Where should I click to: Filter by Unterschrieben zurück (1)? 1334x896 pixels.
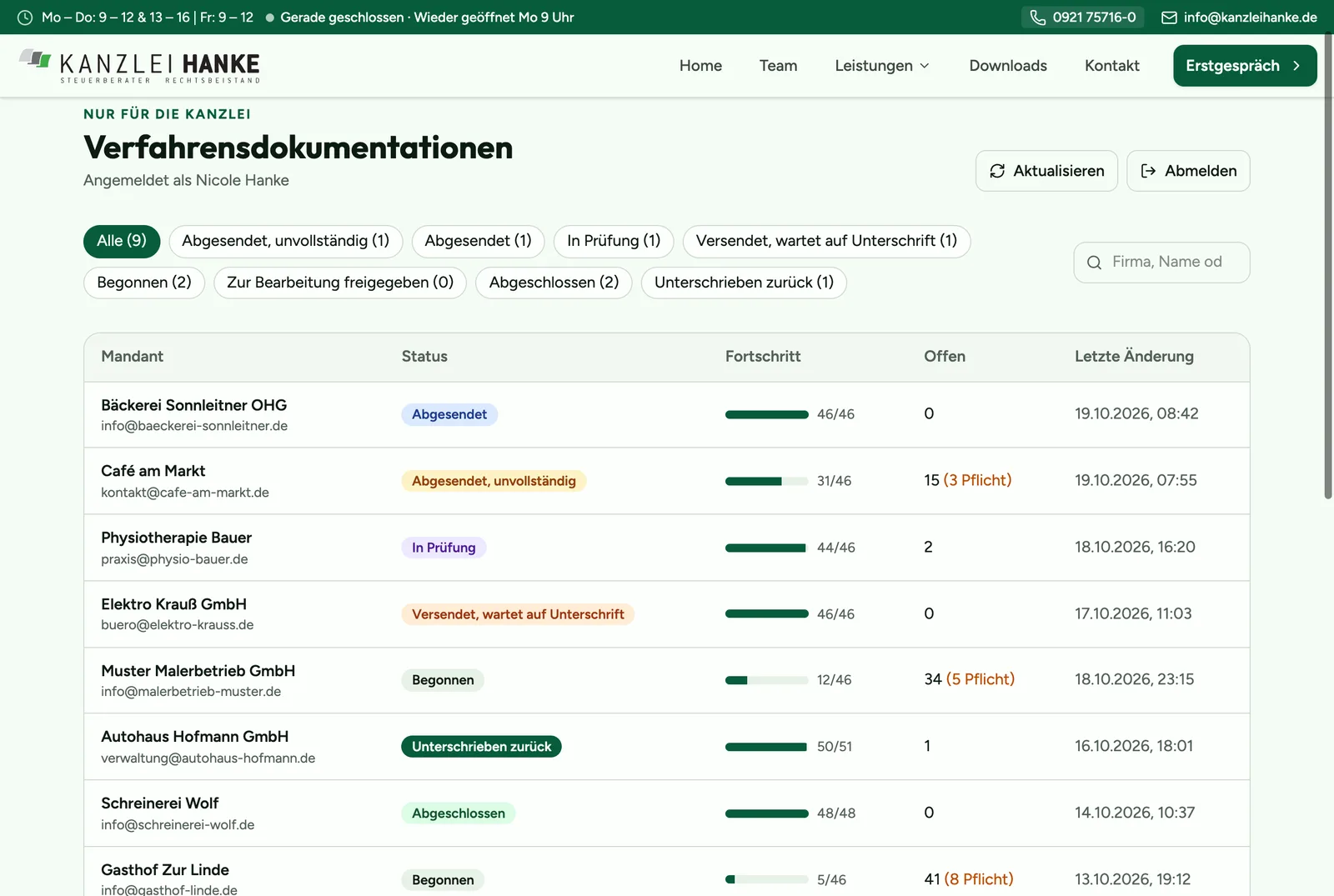click(x=744, y=283)
